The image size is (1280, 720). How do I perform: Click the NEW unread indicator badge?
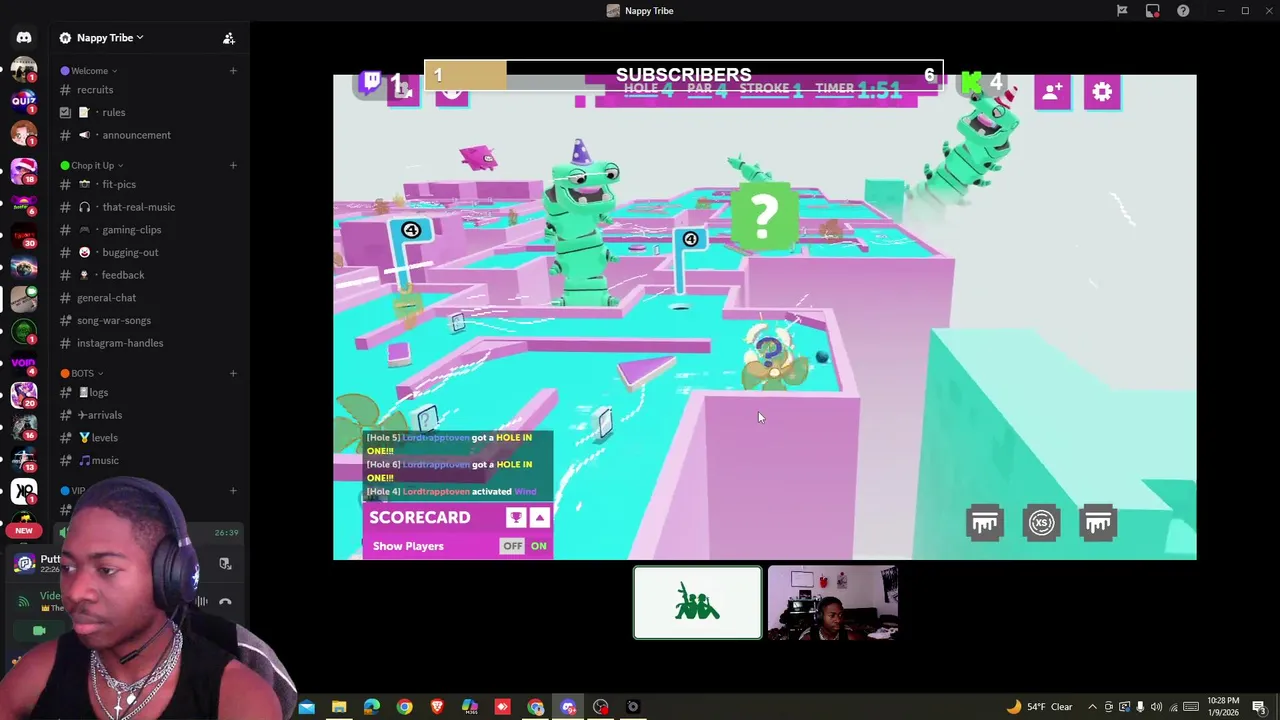pos(24,531)
